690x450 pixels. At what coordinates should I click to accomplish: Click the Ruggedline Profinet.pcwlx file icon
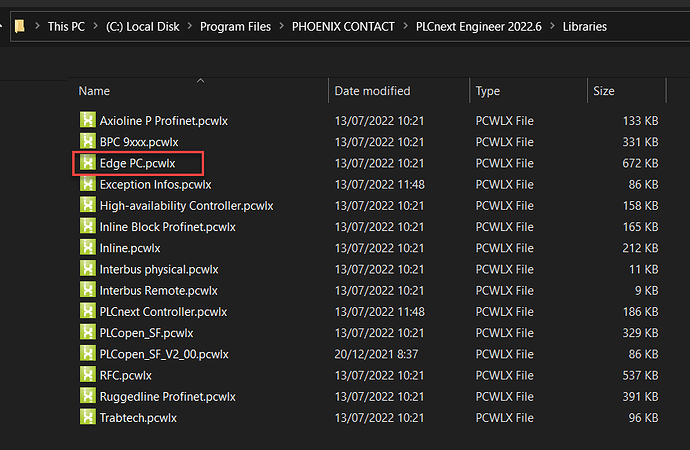click(x=88, y=396)
